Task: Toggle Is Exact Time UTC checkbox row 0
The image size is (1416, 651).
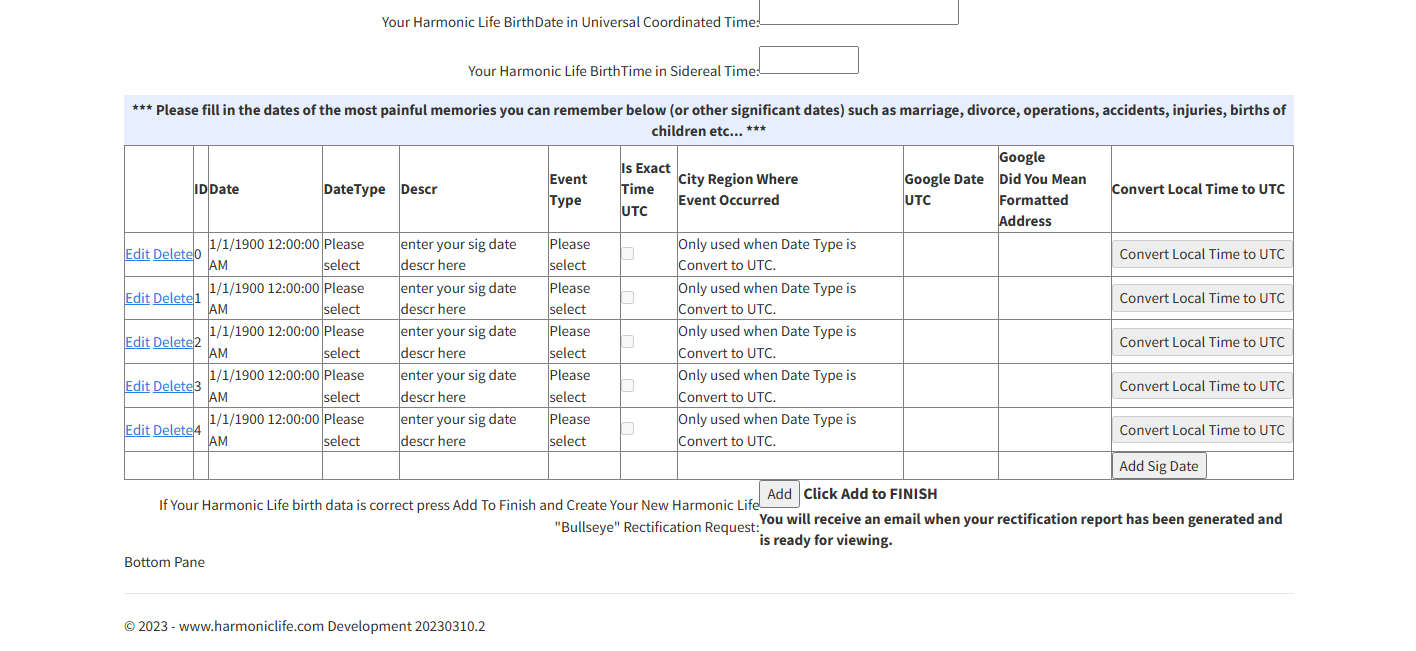Action: pos(627,254)
